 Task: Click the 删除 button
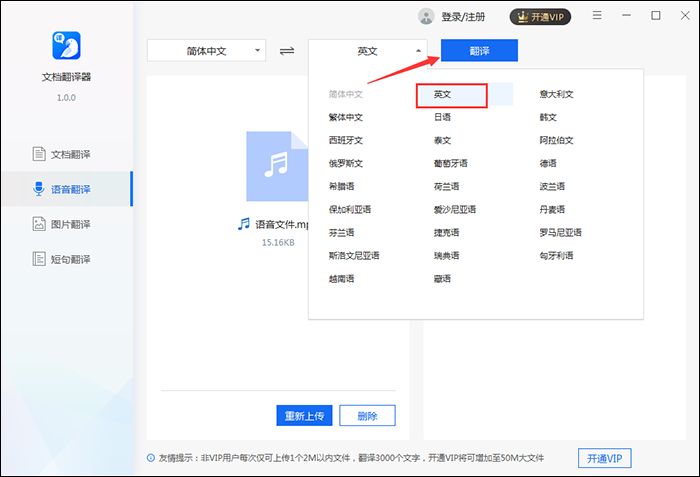[367, 416]
